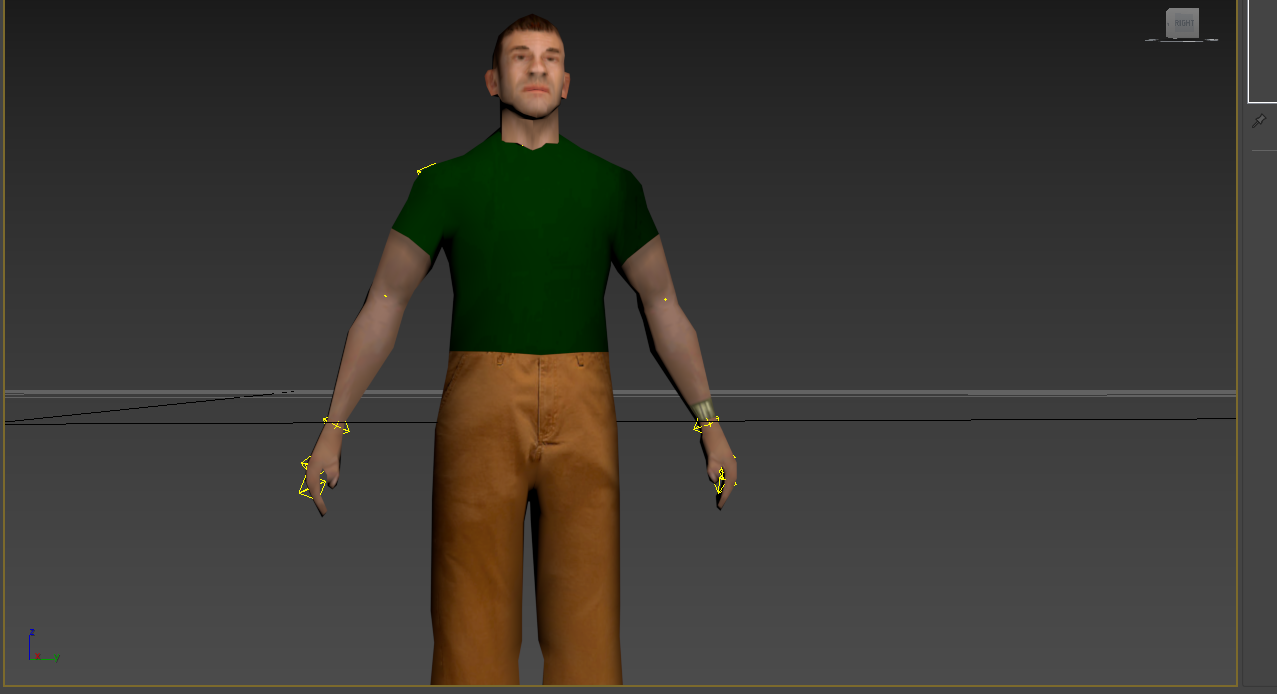This screenshot has height=694, width=1277.
Task: Select the yellow shoulder bone marker
Action: click(426, 168)
